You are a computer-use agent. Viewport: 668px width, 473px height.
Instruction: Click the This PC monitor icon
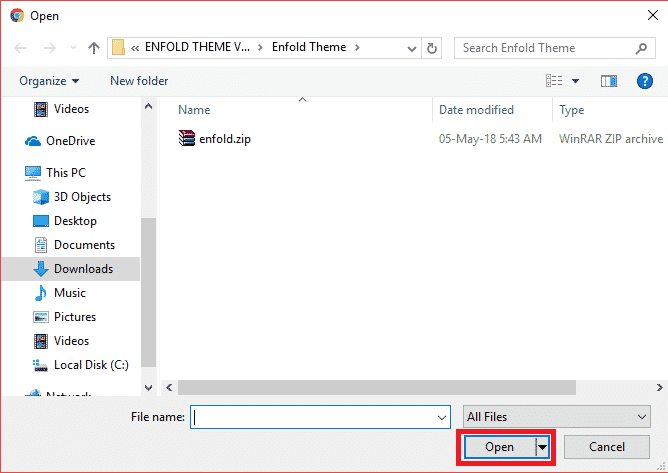click(x=33, y=173)
